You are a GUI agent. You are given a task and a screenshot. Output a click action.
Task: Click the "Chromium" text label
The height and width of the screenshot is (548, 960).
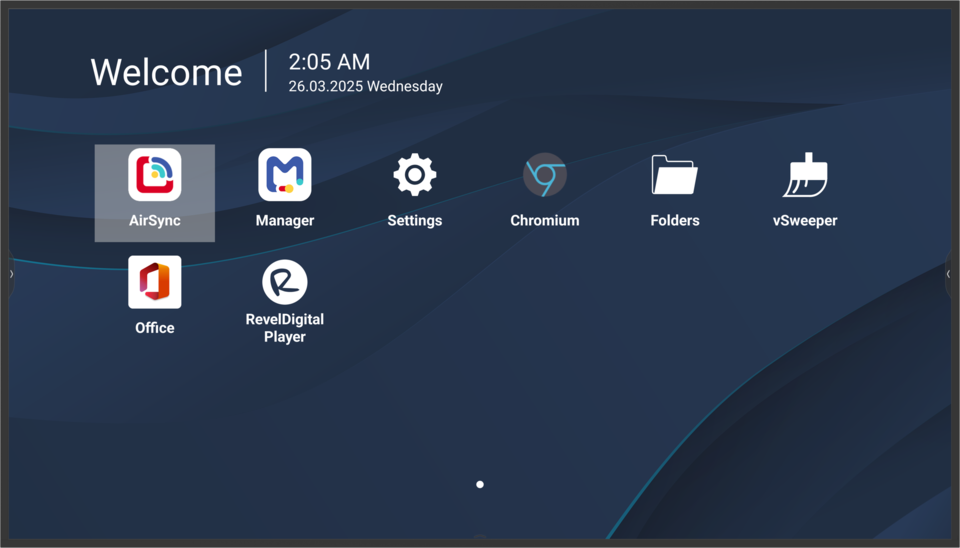point(545,221)
